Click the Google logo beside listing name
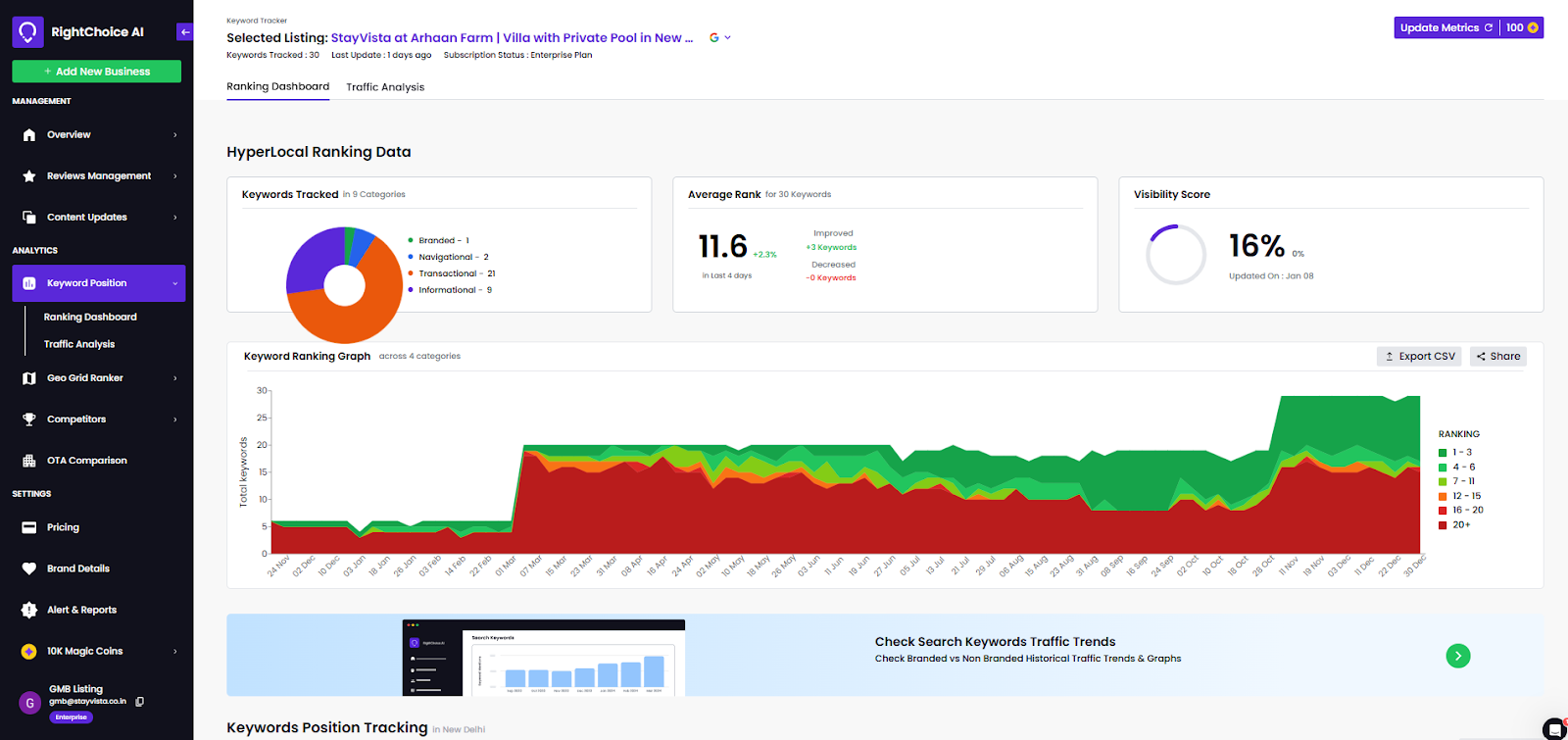 [x=714, y=38]
